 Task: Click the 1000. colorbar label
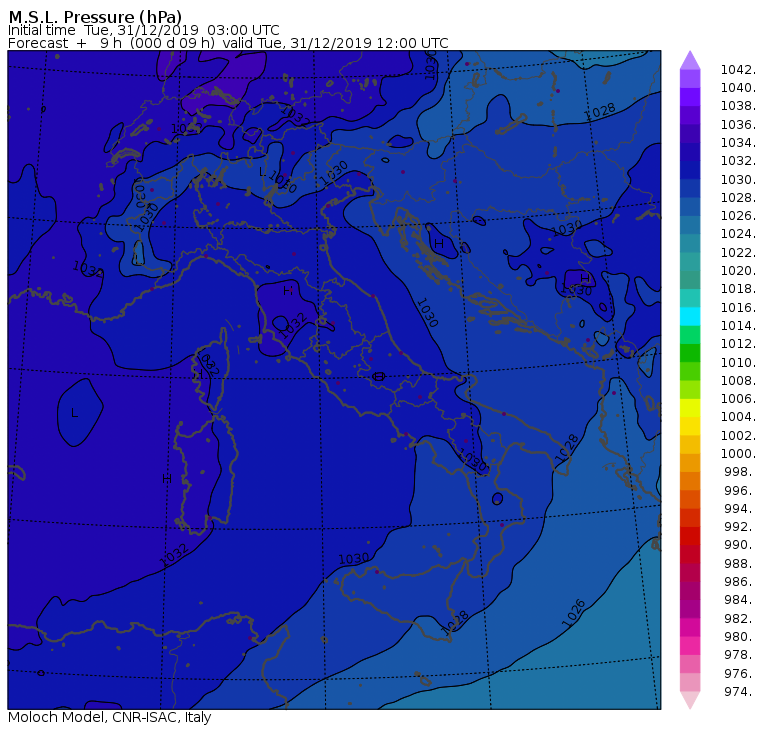tap(738, 453)
